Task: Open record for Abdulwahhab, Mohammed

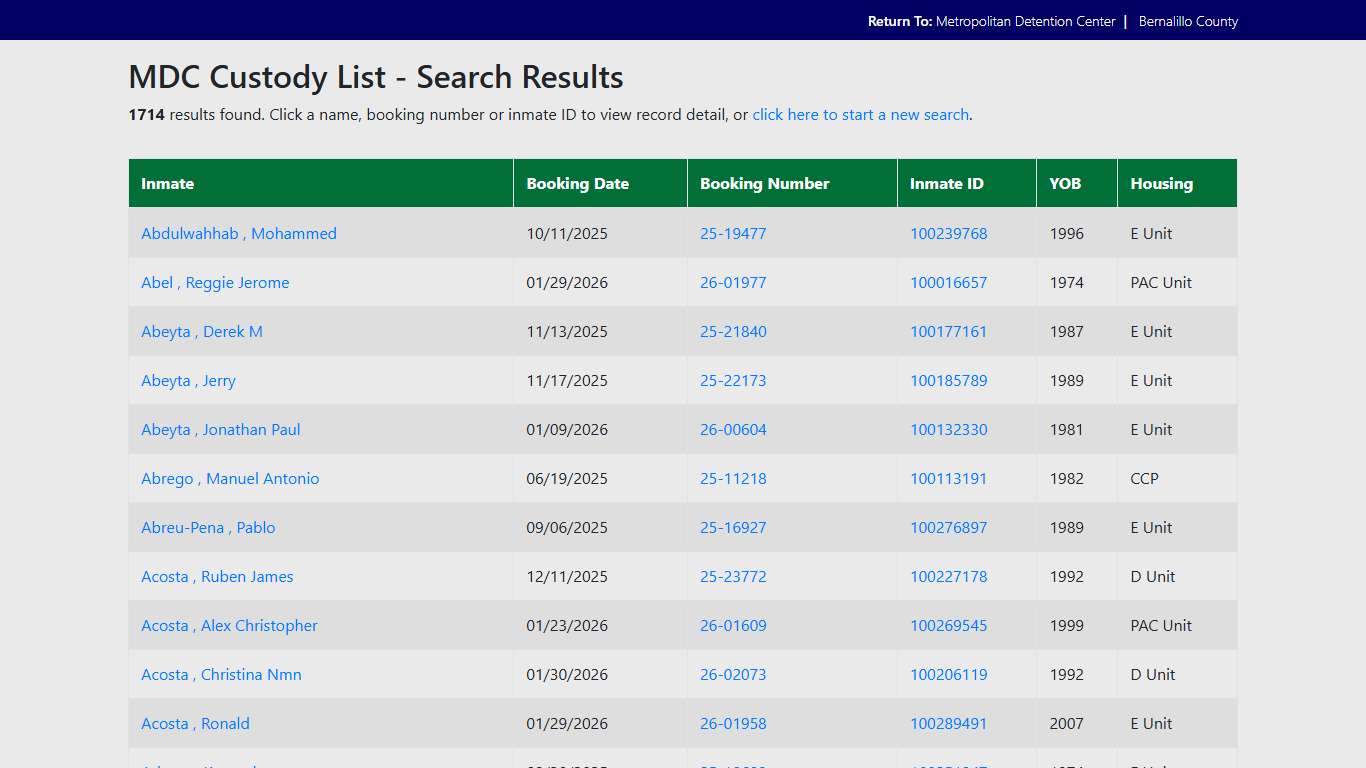Action: pos(238,233)
